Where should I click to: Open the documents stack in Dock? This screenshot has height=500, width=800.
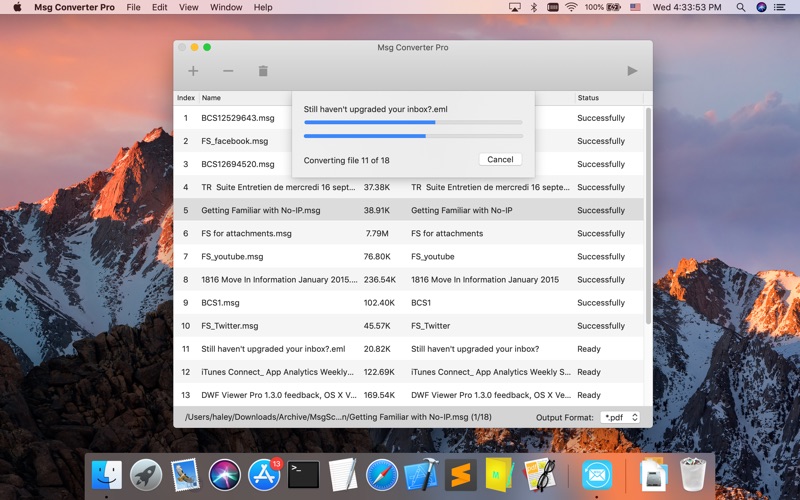pos(654,475)
